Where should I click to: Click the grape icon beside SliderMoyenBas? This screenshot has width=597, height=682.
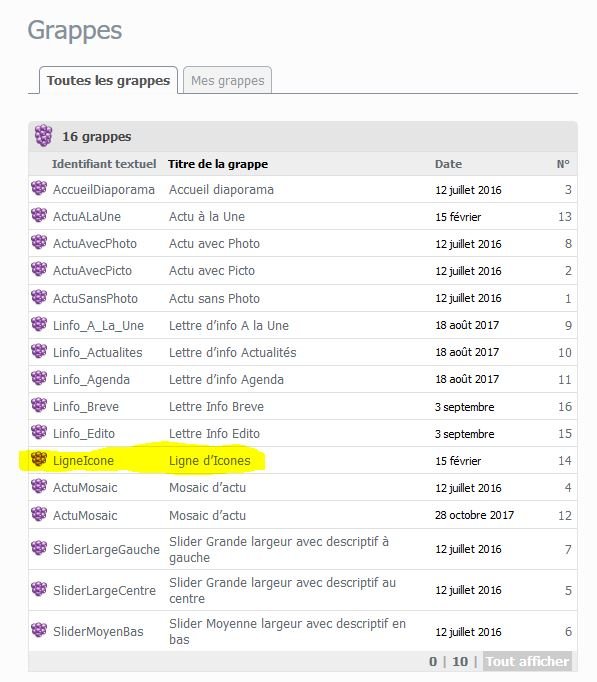point(39,630)
